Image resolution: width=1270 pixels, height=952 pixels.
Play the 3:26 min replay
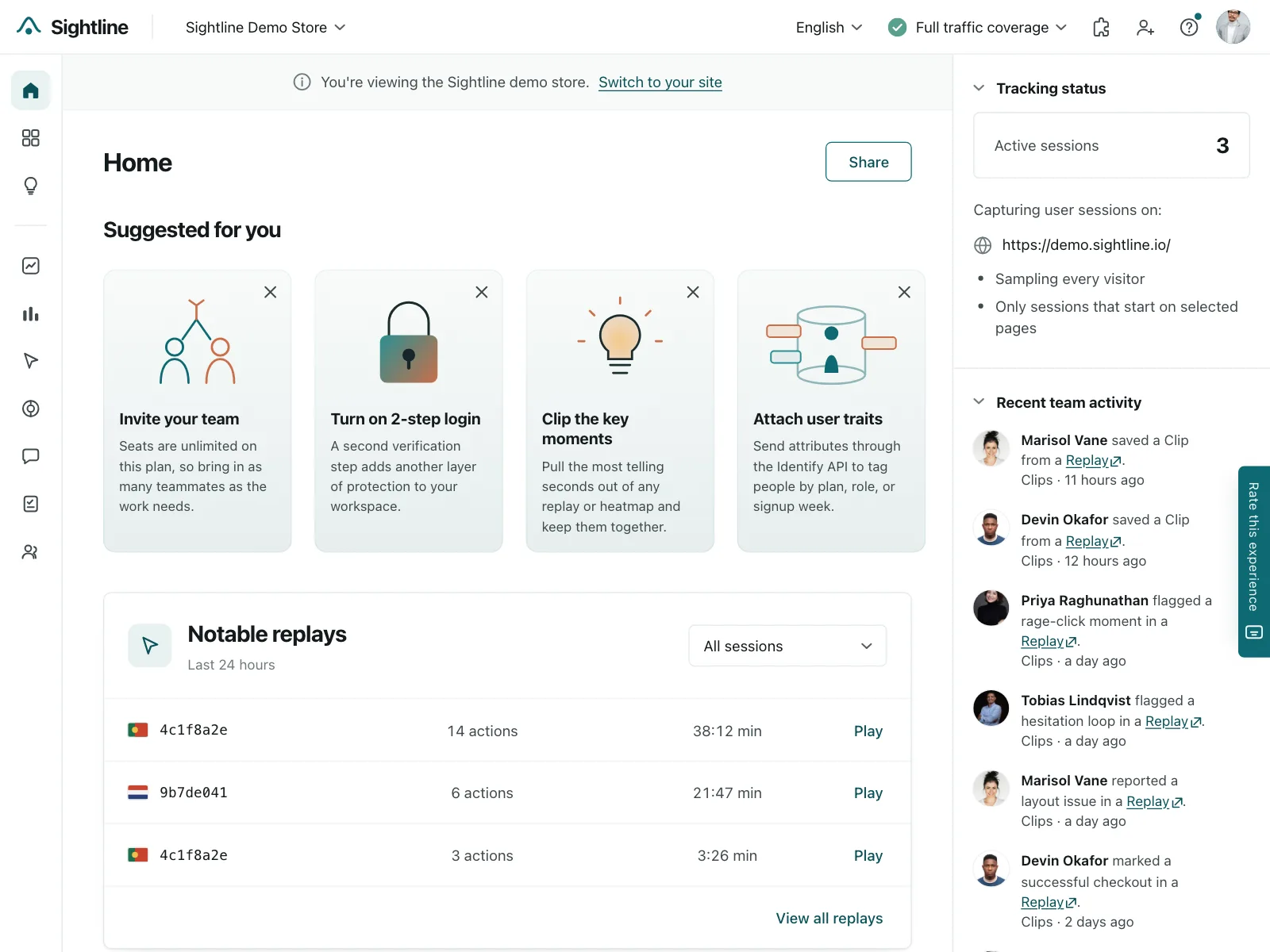coord(868,855)
